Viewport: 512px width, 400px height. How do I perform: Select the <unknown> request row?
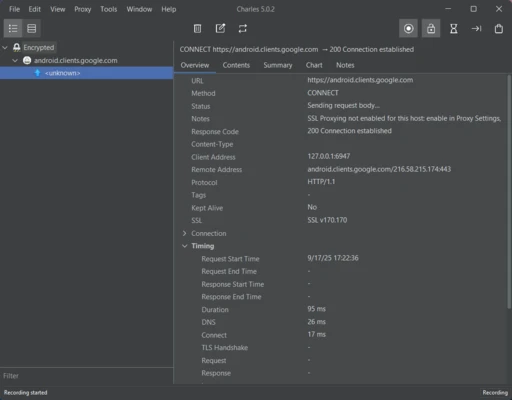(x=87, y=73)
